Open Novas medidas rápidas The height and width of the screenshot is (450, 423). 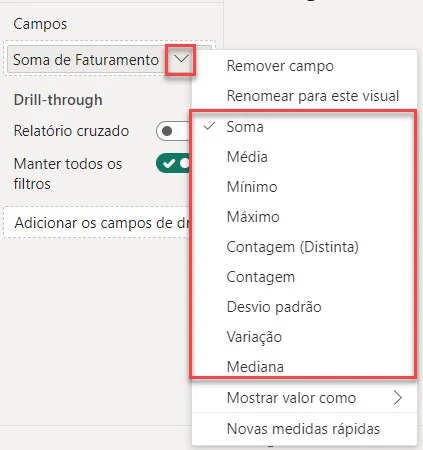click(304, 429)
